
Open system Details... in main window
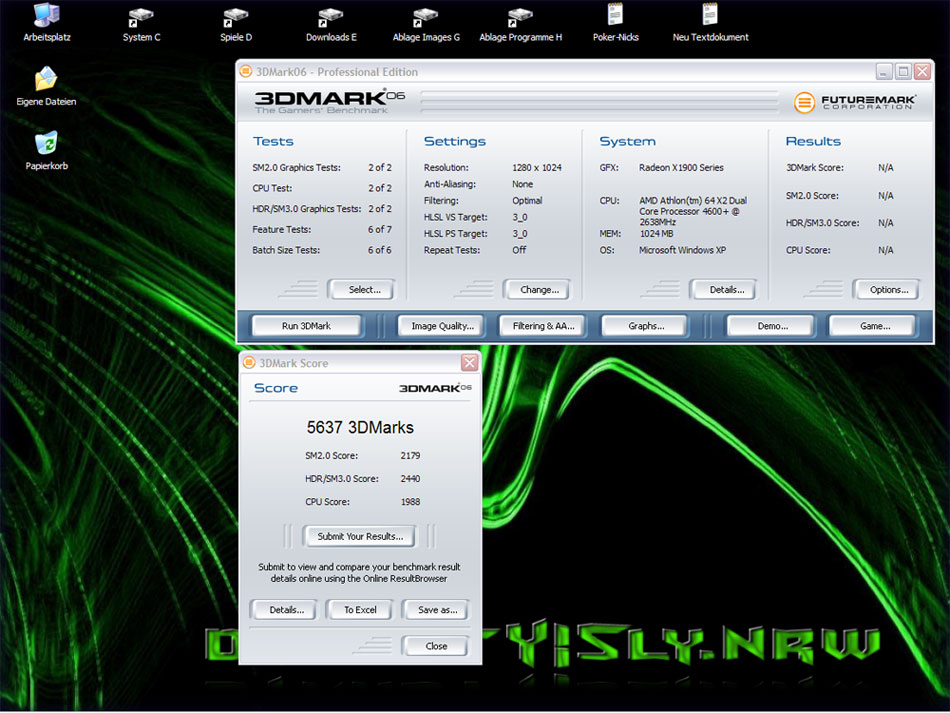click(723, 290)
